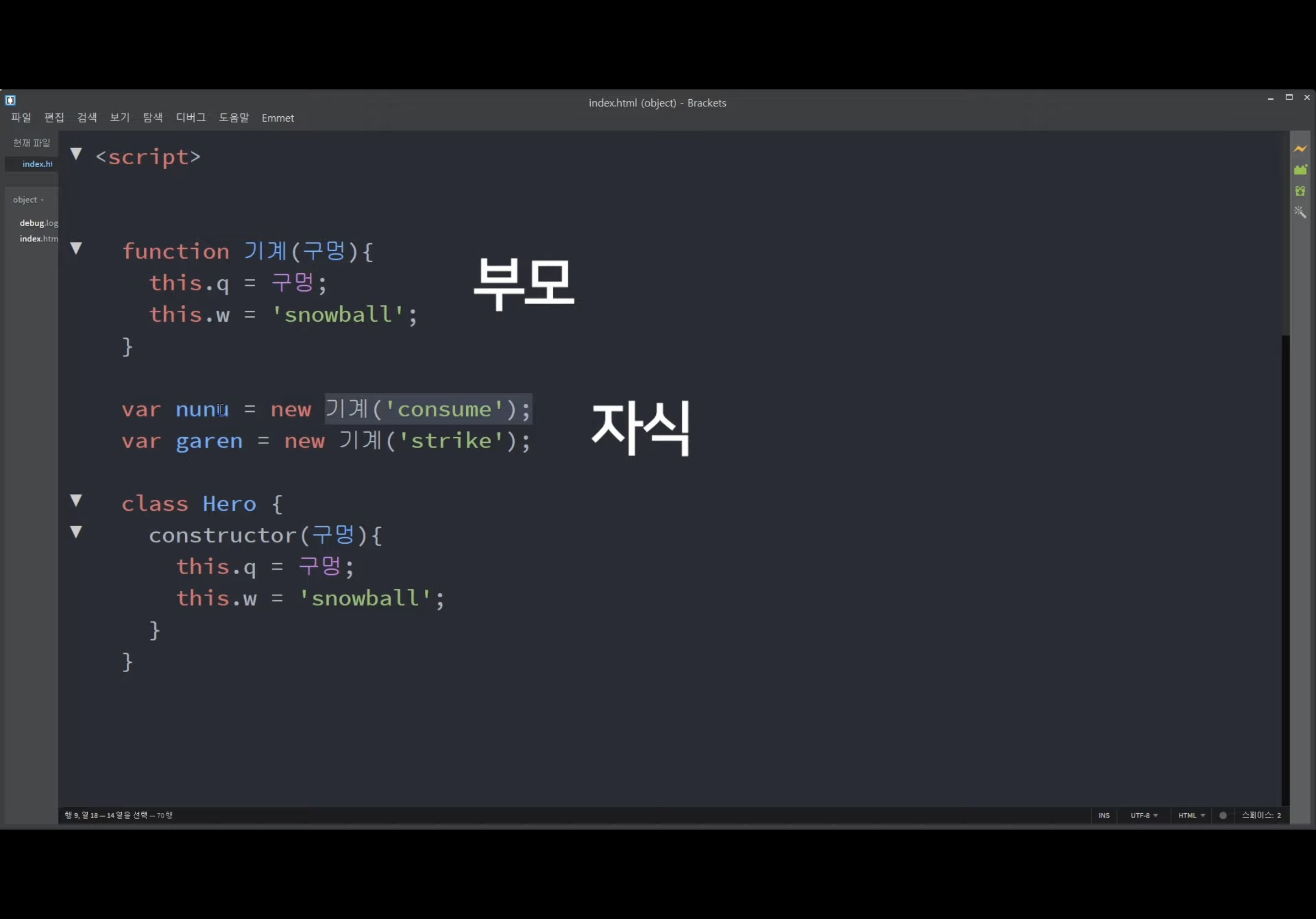Select debug.log in file tree

[x=39, y=223]
